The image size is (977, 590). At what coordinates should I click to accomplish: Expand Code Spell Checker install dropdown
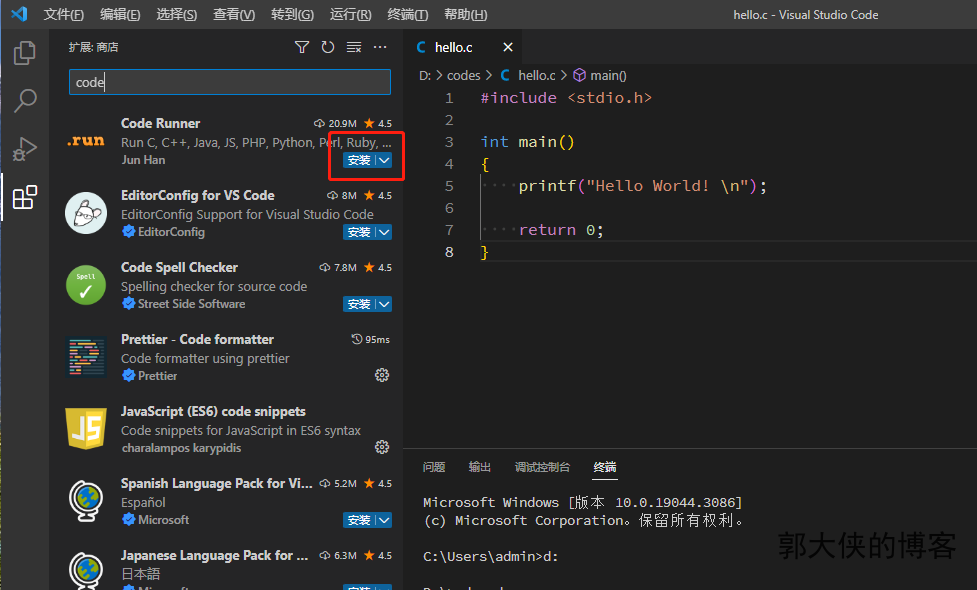click(384, 304)
